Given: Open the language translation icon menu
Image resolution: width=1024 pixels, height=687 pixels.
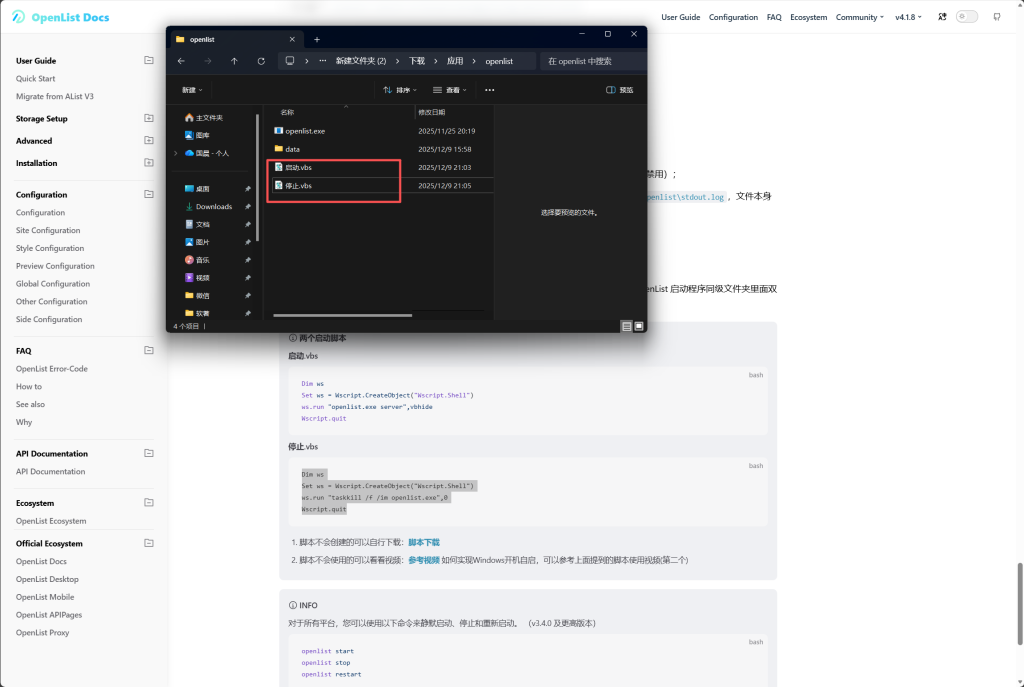Looking at the screenshot, I should coord(939,17).
